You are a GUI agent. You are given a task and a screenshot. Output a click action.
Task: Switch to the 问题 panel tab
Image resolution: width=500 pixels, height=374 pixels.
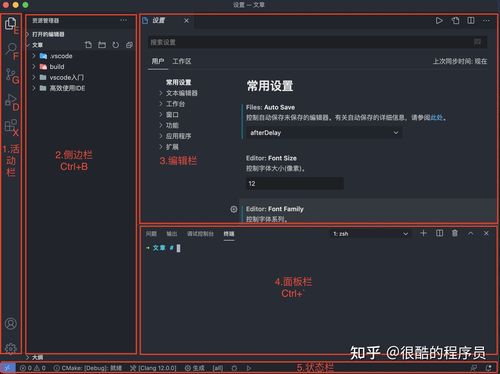pos(151,234)
